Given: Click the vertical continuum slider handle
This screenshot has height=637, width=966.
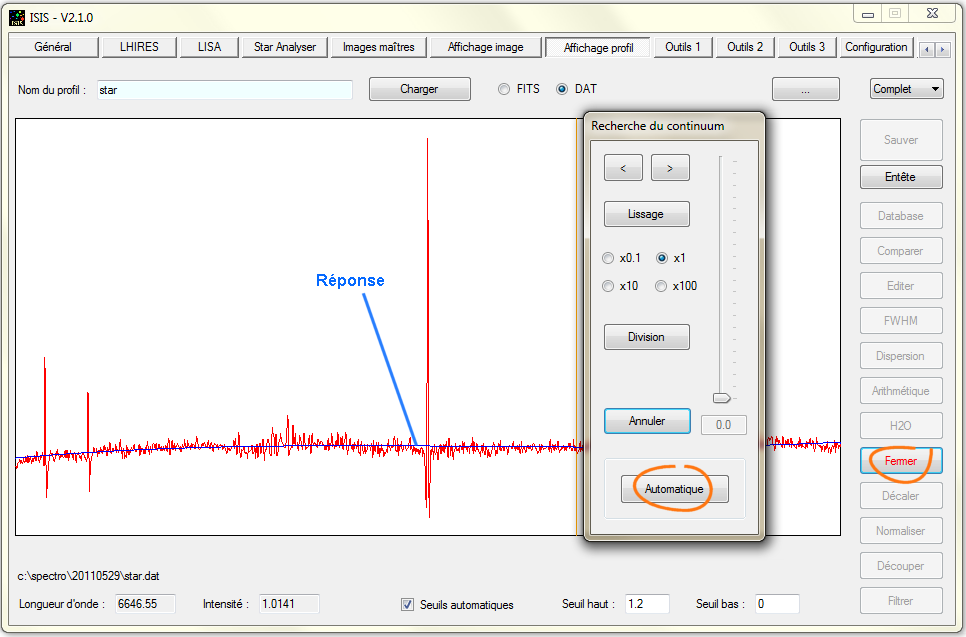Looking at the screenshot, I should (721, 398).
